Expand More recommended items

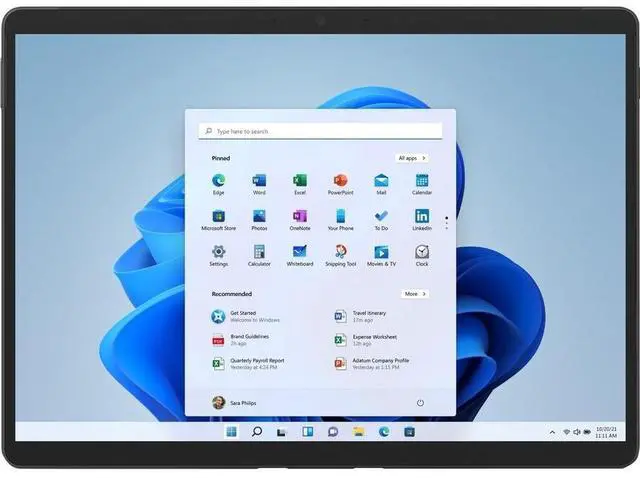(414, 294)
